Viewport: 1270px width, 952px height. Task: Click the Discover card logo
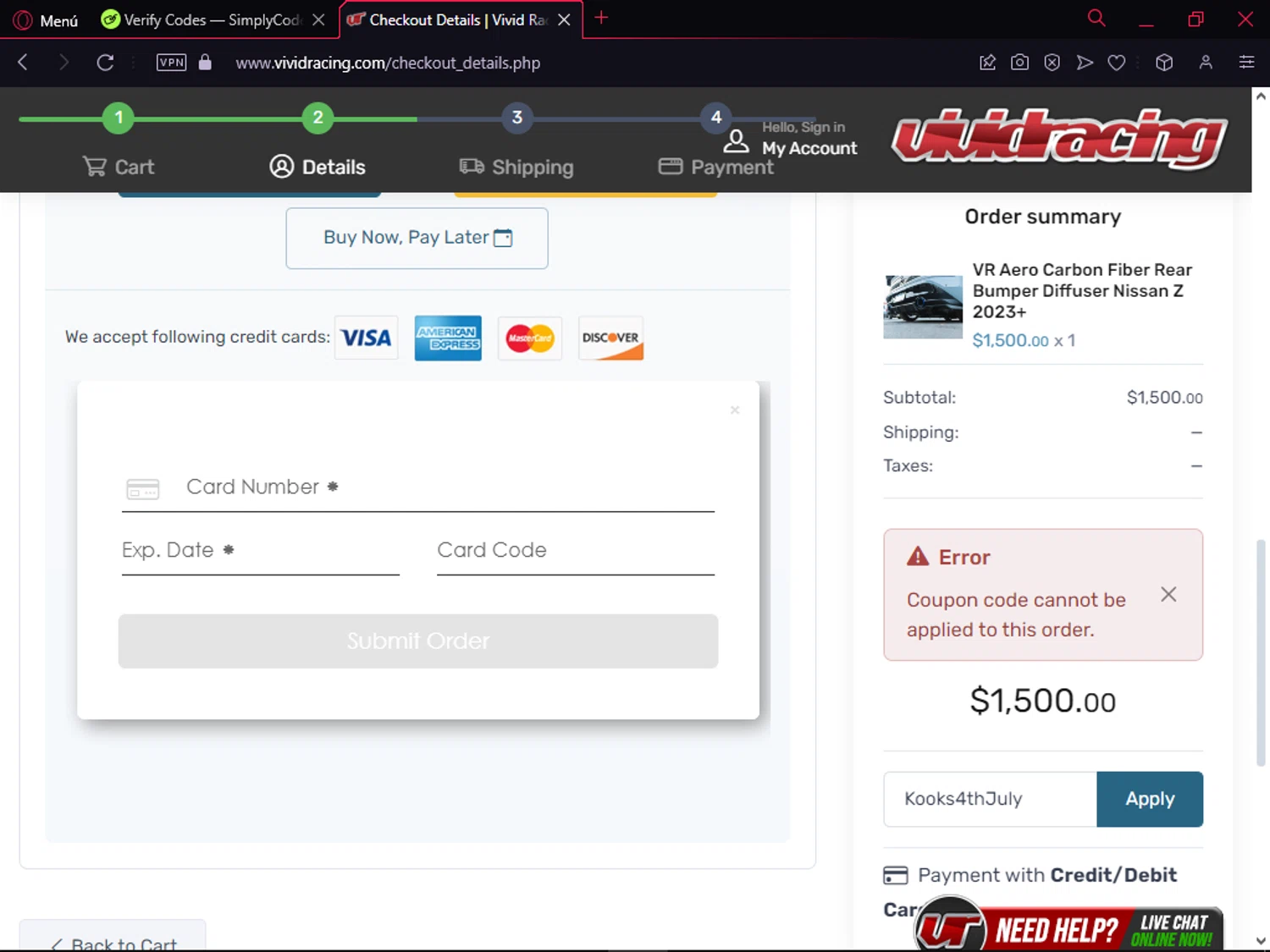pos(610,338)
